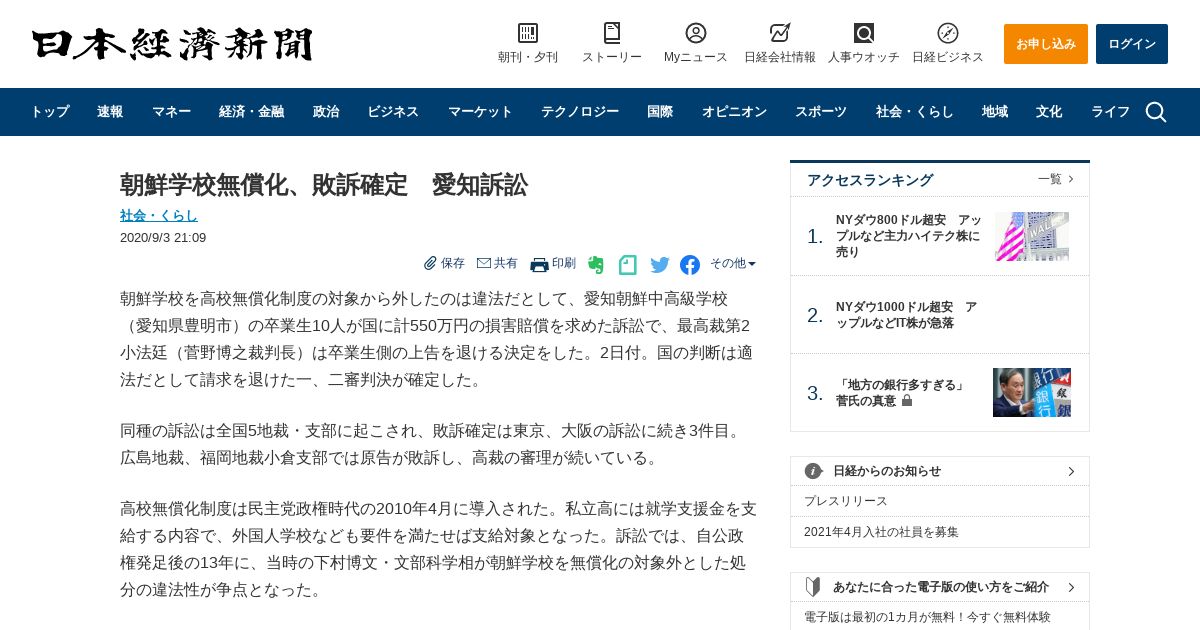Open マネー navigation tab
This screenshot has width=1200, height=630.
coord(171,112)
